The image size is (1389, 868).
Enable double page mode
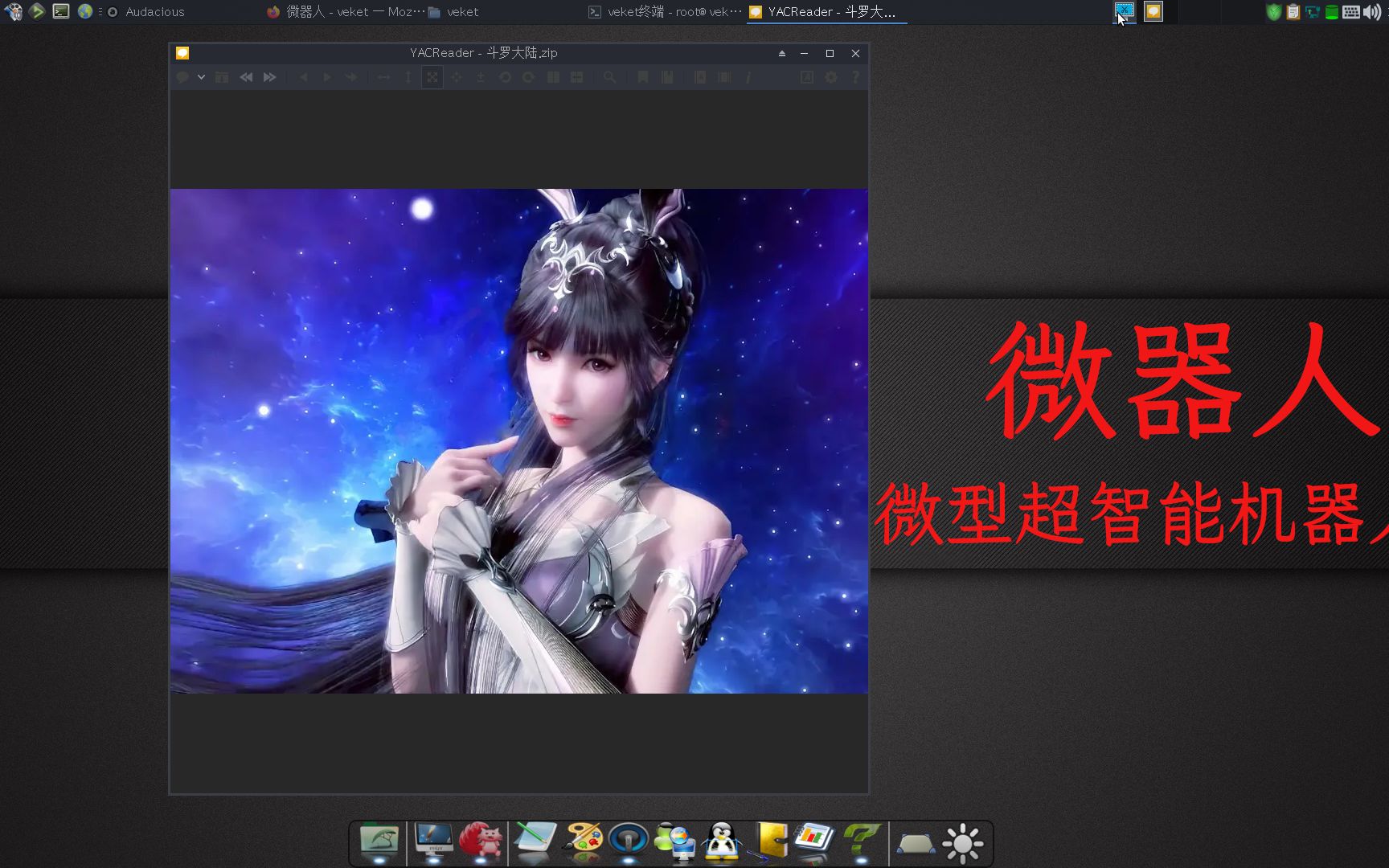[x=553, y=77]
